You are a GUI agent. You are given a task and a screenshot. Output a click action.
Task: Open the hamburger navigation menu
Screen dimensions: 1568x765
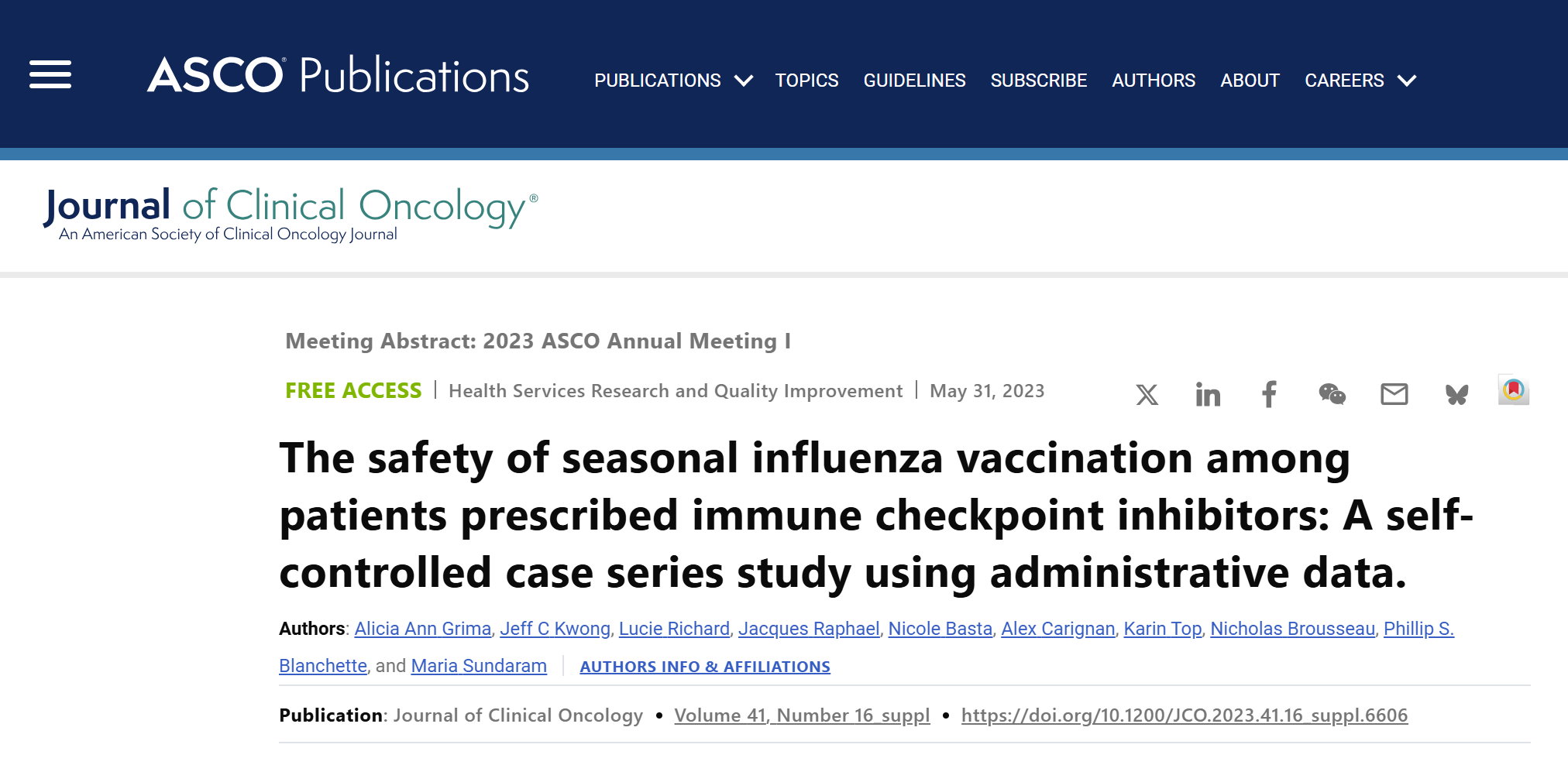(50, 75)
